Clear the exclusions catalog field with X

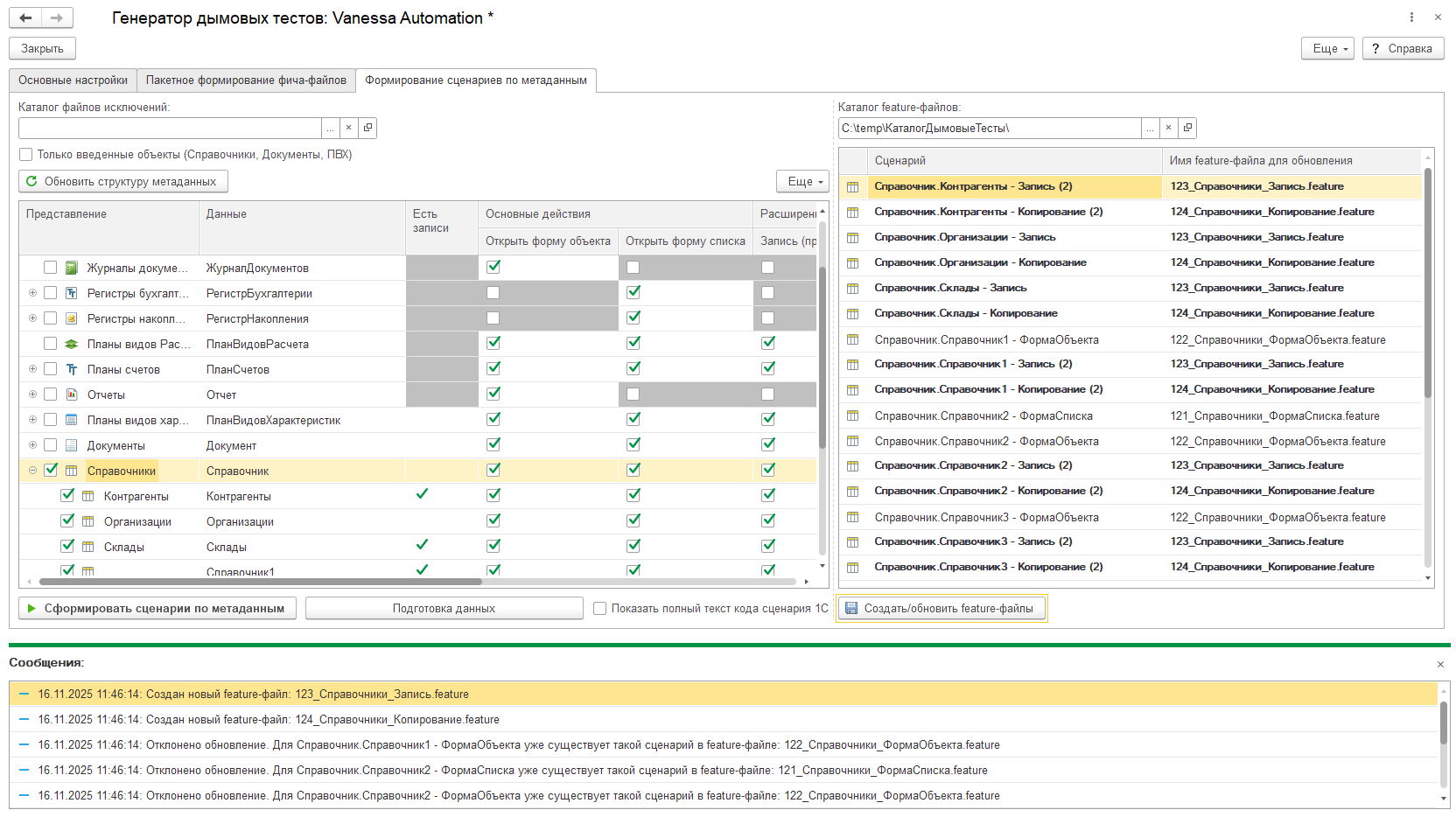point(348,128)
